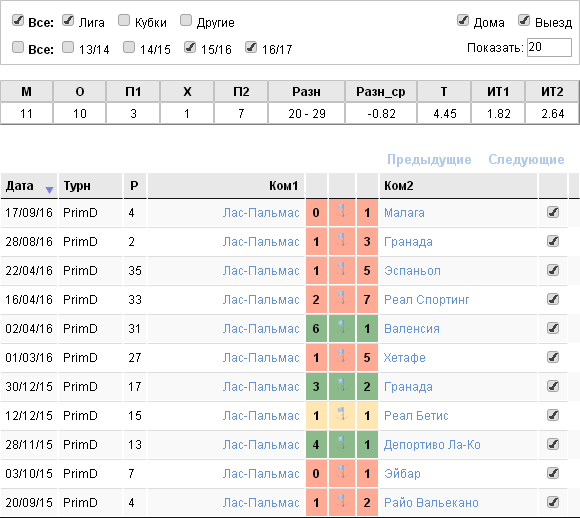
Task: Click flag icon in Реал Бетис draw row
Action: (x=342, y=415)
